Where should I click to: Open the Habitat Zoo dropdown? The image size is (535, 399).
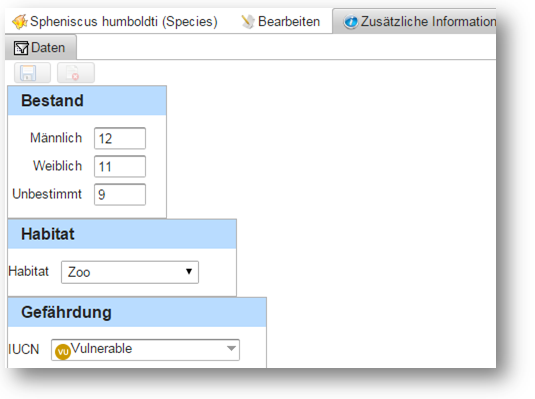point(130,272)
